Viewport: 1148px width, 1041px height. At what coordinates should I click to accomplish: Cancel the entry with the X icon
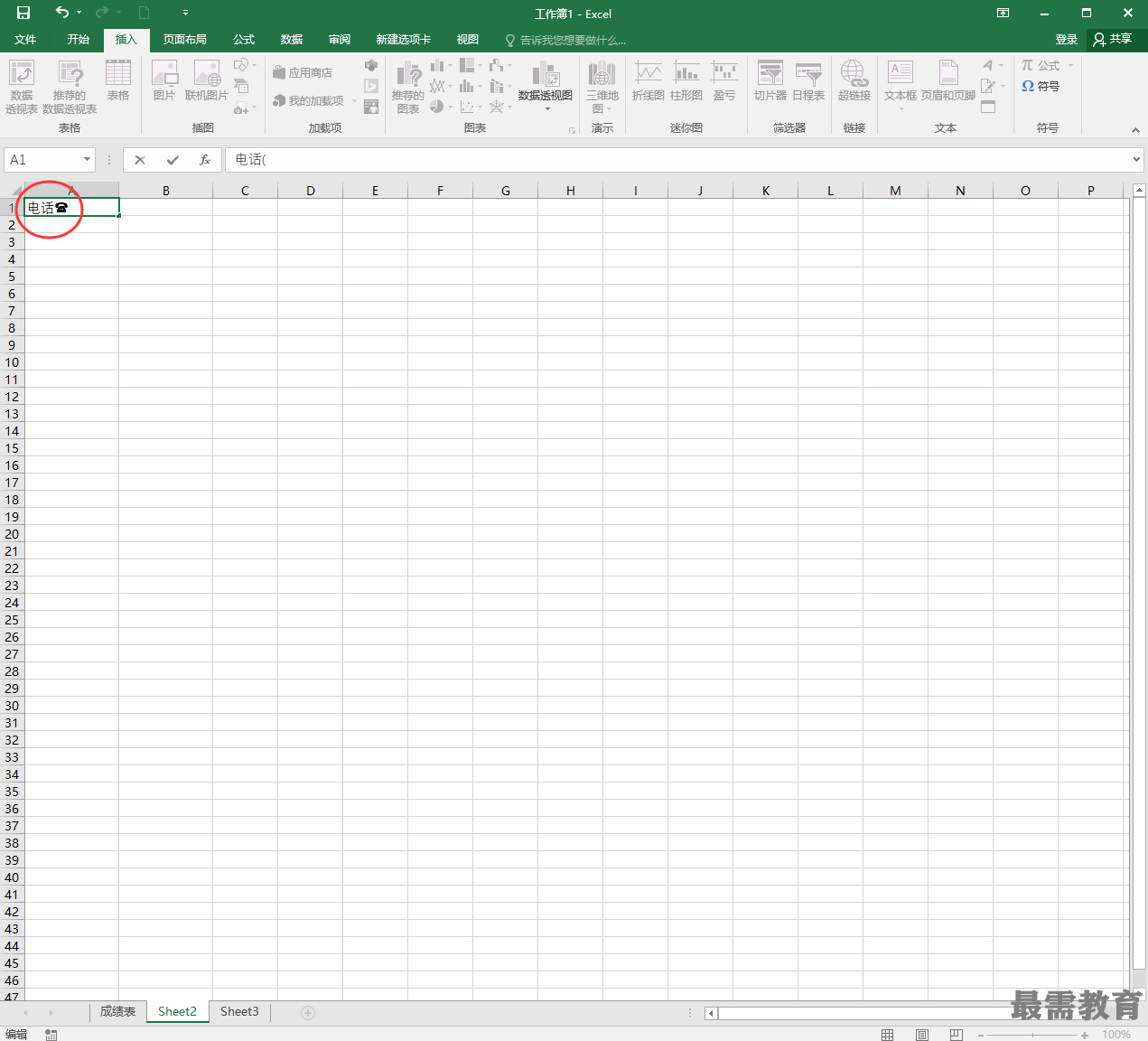coord(140,160)
